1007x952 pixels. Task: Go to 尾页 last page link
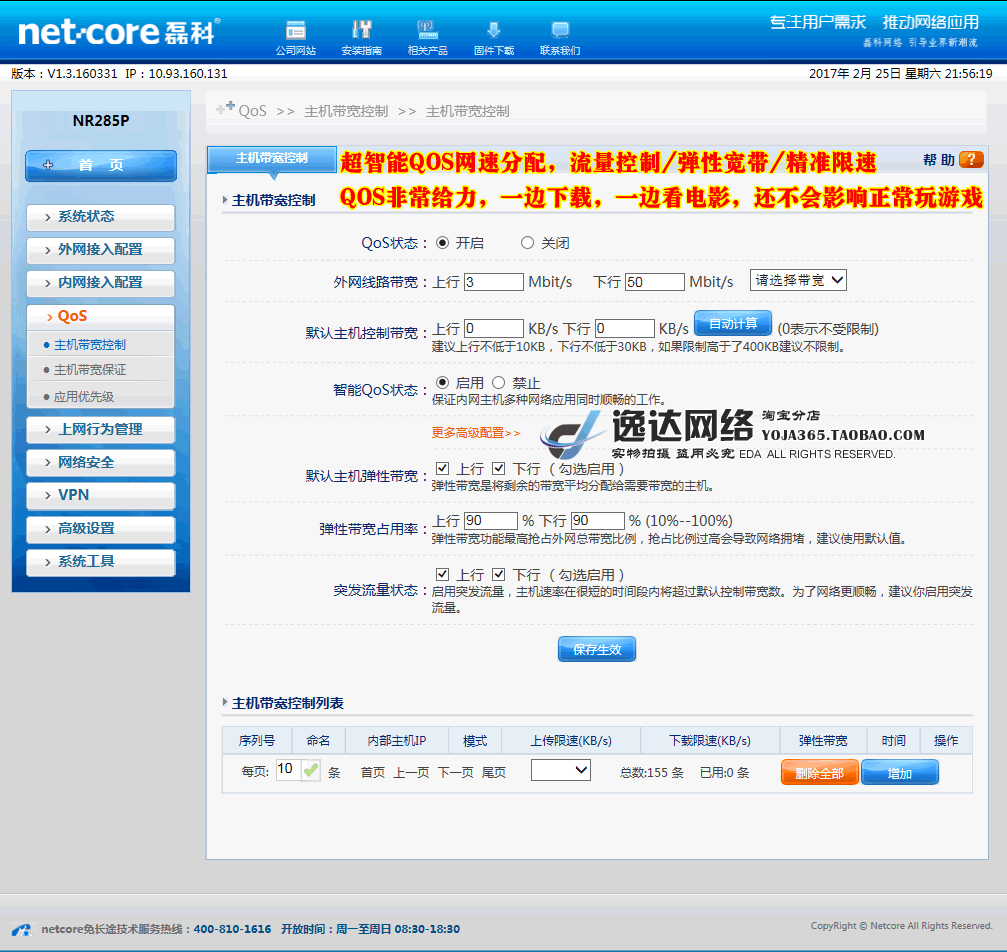click(493, 772)
